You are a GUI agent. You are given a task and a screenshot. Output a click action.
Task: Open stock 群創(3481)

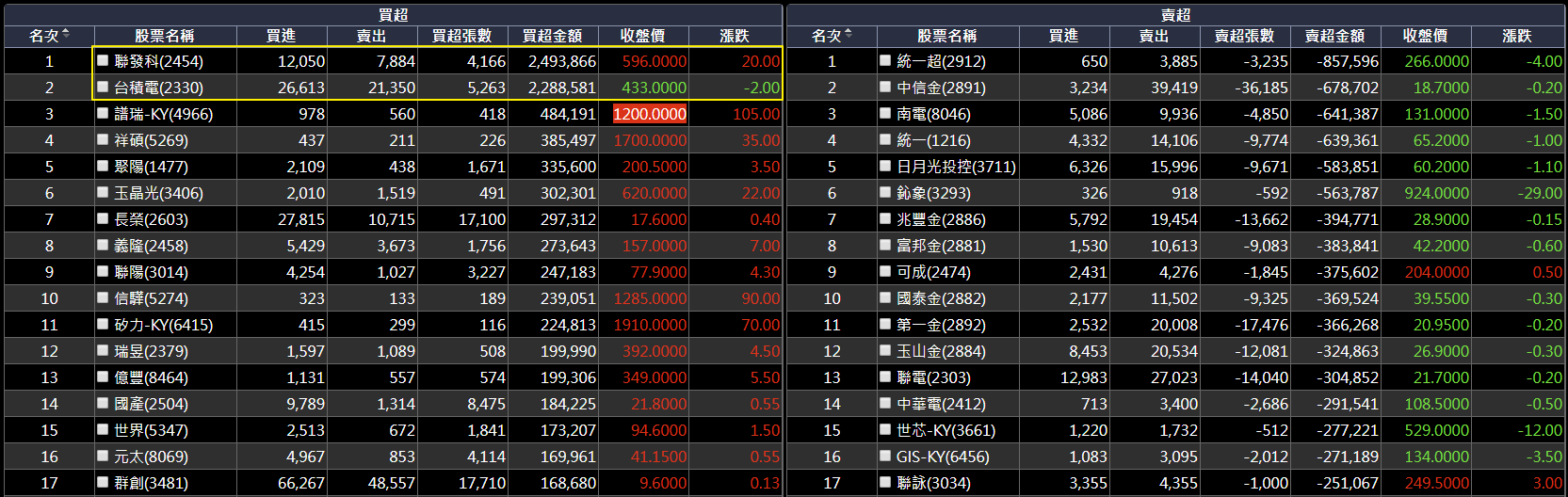(151, 483)
